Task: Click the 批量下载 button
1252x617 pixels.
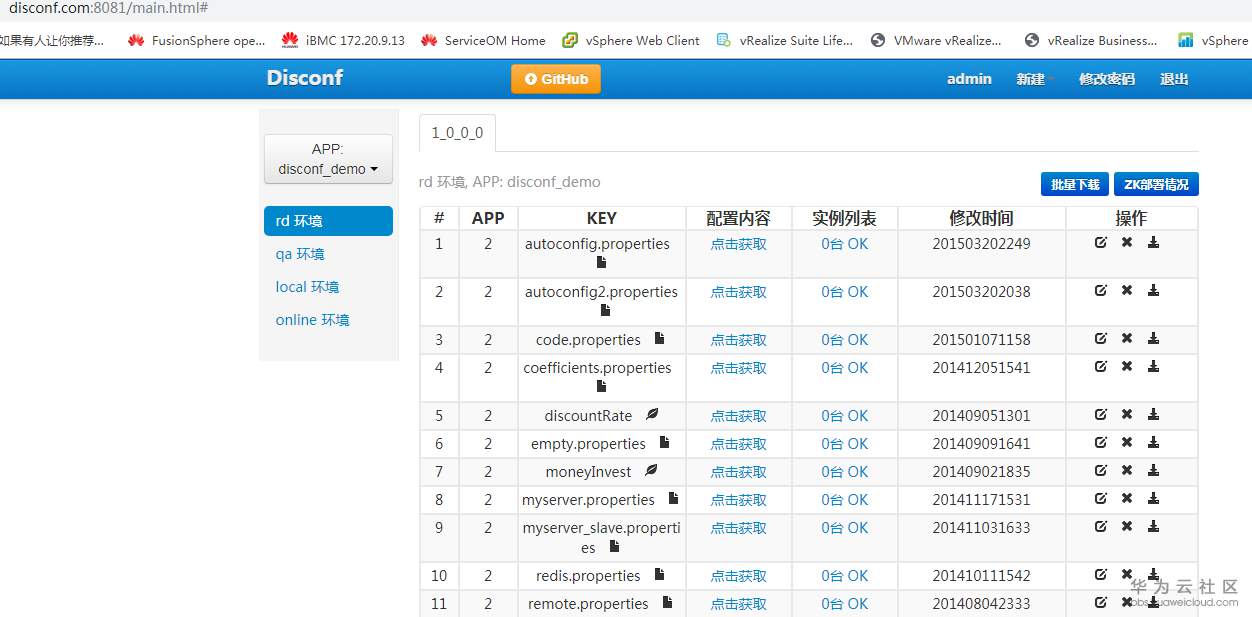Action: (x=1075, y=184)
